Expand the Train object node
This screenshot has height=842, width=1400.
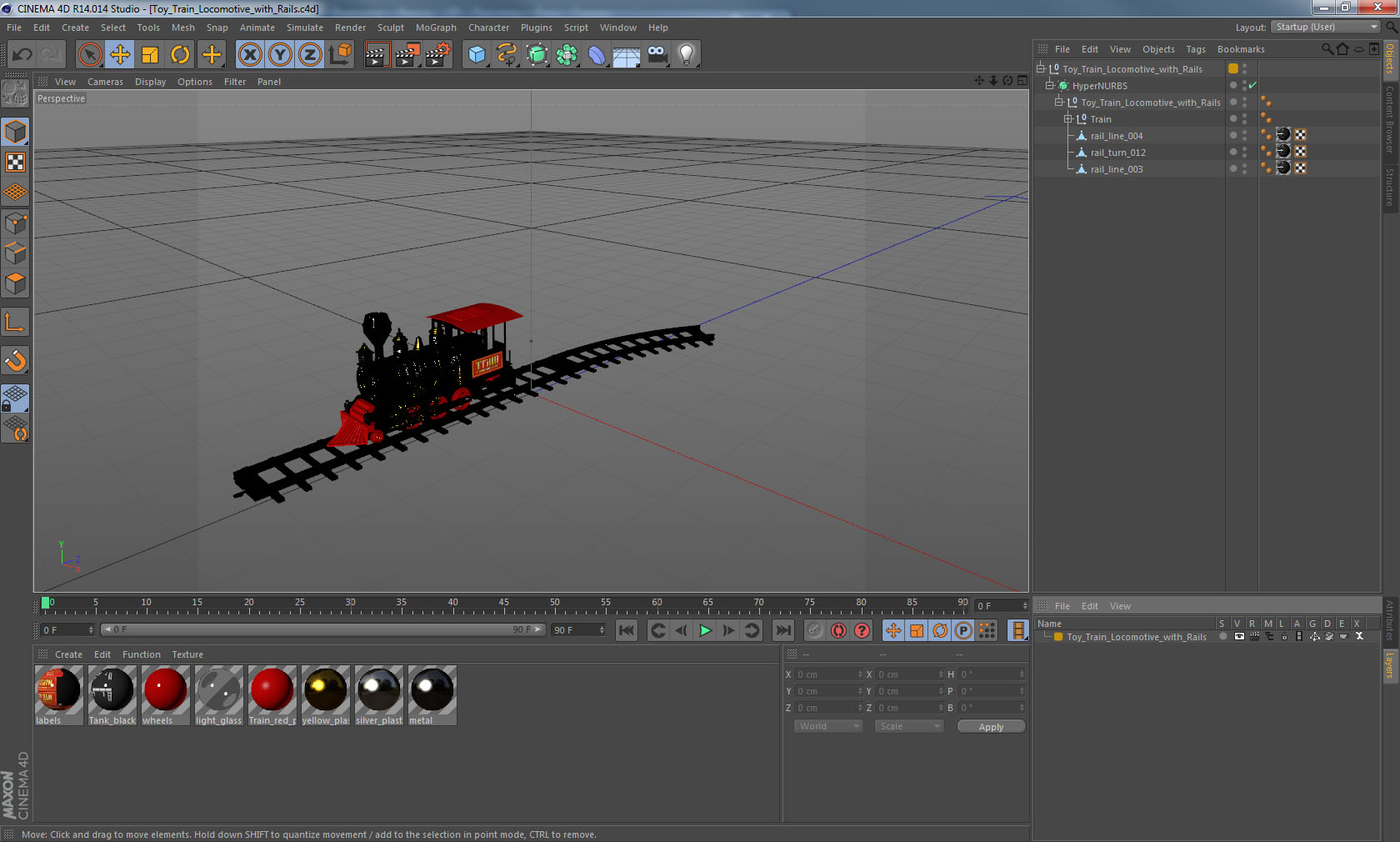pos(1068,118)
